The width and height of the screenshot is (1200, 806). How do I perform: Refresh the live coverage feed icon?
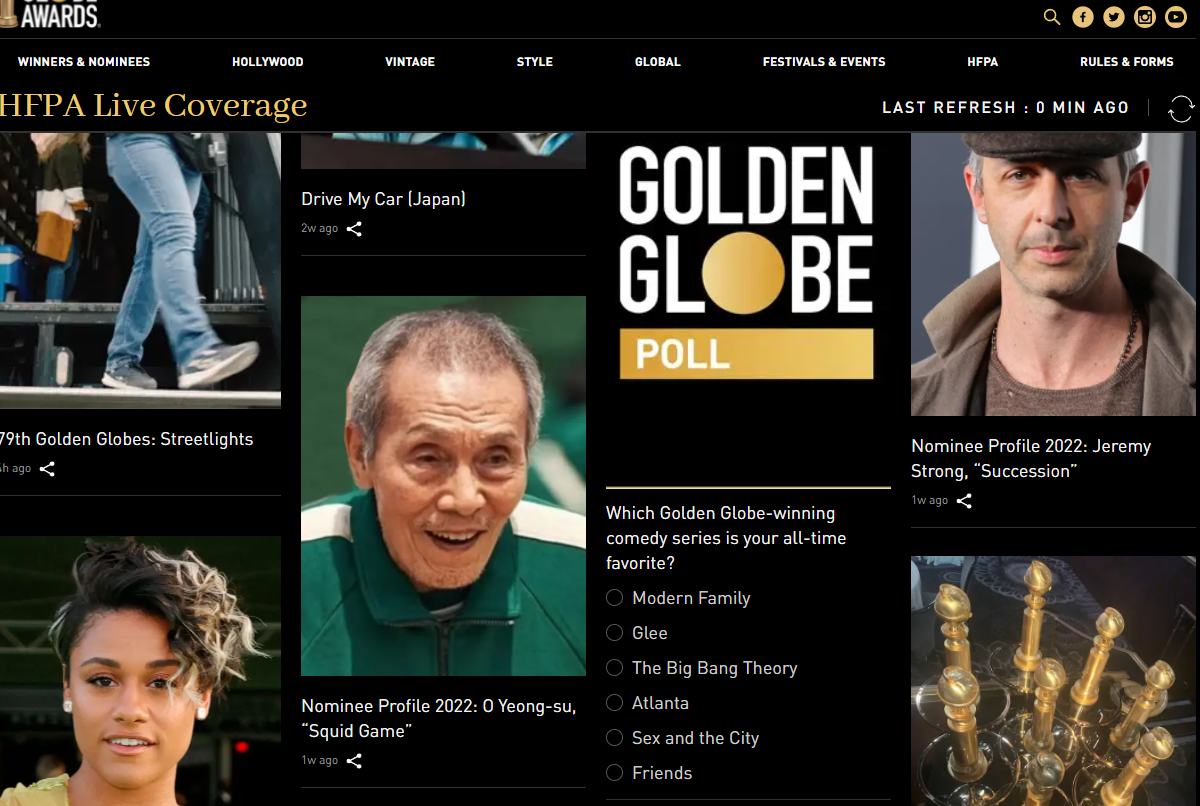pos(1181,108)
